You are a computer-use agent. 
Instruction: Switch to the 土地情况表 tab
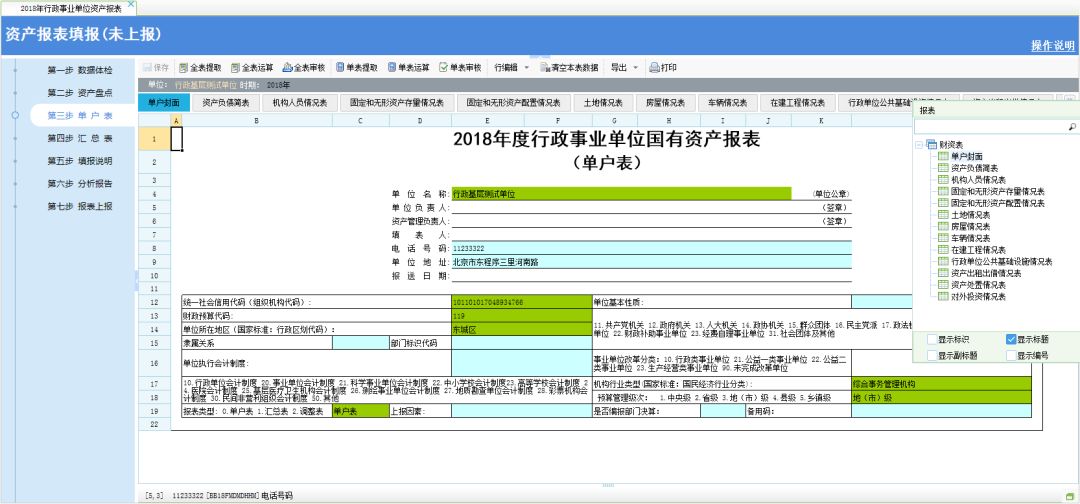click(603, 103)
